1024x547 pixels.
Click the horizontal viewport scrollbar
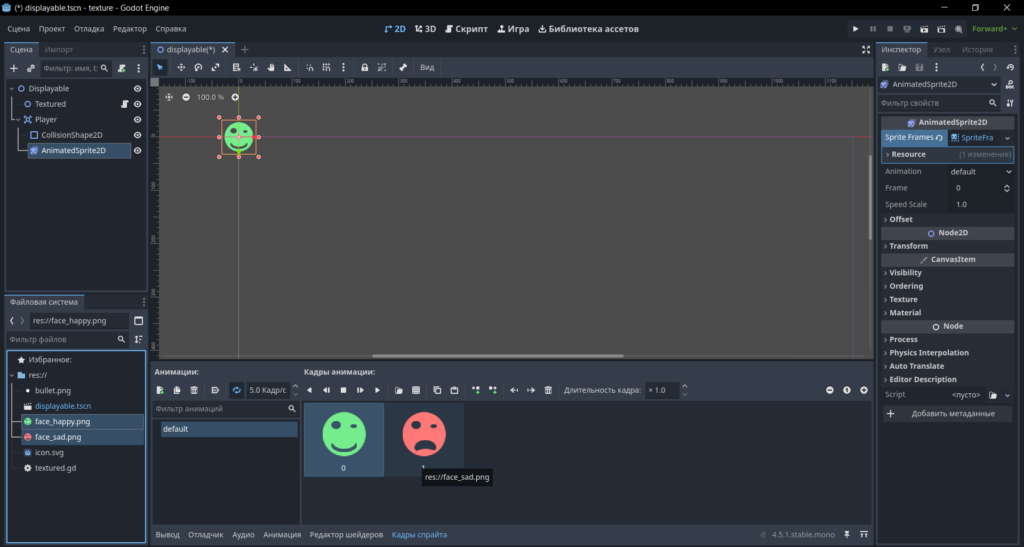pyautogui.click(x=498, y=356)
